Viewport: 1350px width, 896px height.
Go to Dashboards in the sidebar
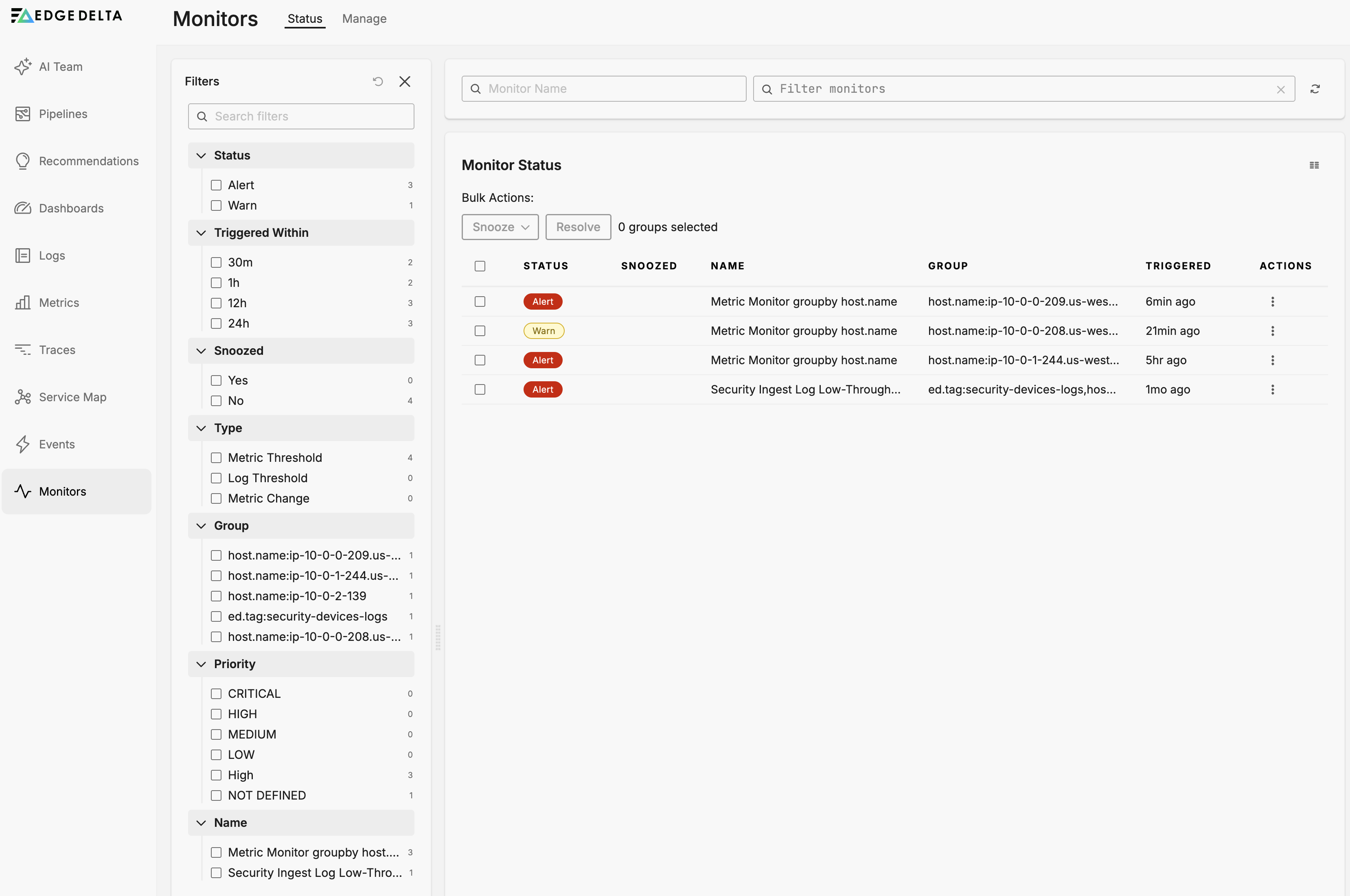pos(71,208)
